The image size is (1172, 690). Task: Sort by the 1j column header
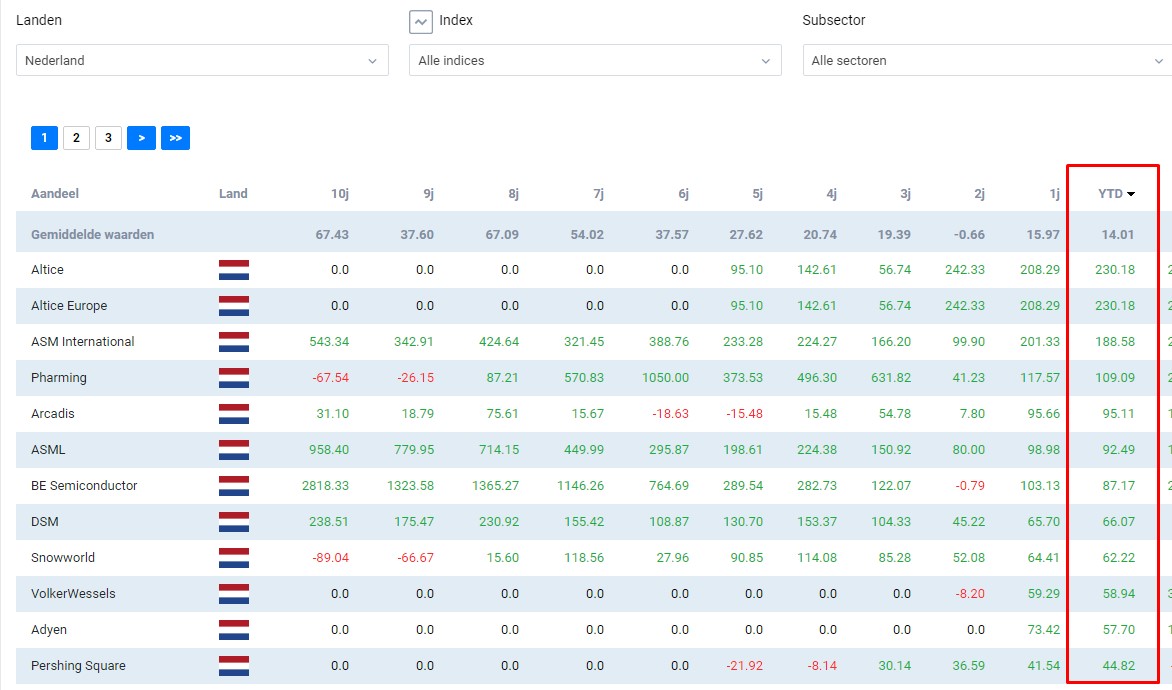pyautogui.click(x=1055, y=194)
